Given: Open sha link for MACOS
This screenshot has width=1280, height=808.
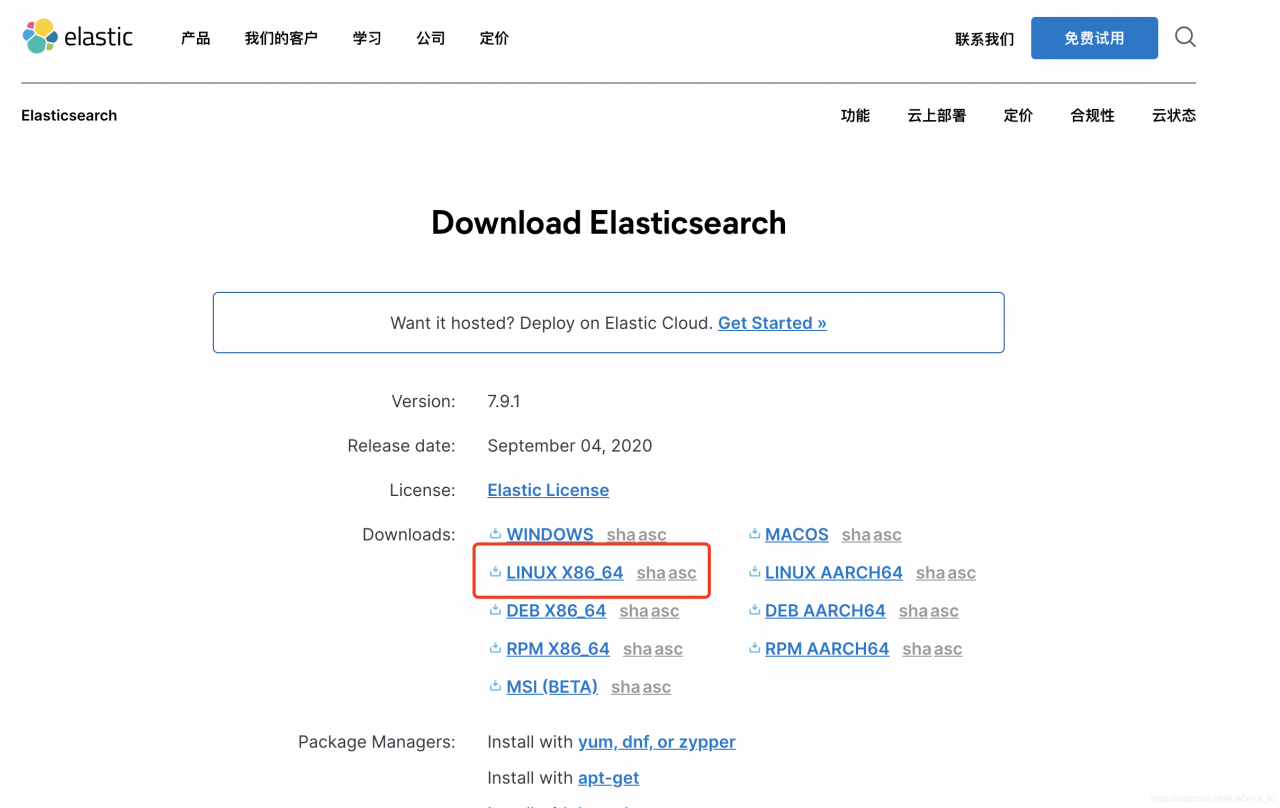Looking at the screenshot, I should point(856,535).
